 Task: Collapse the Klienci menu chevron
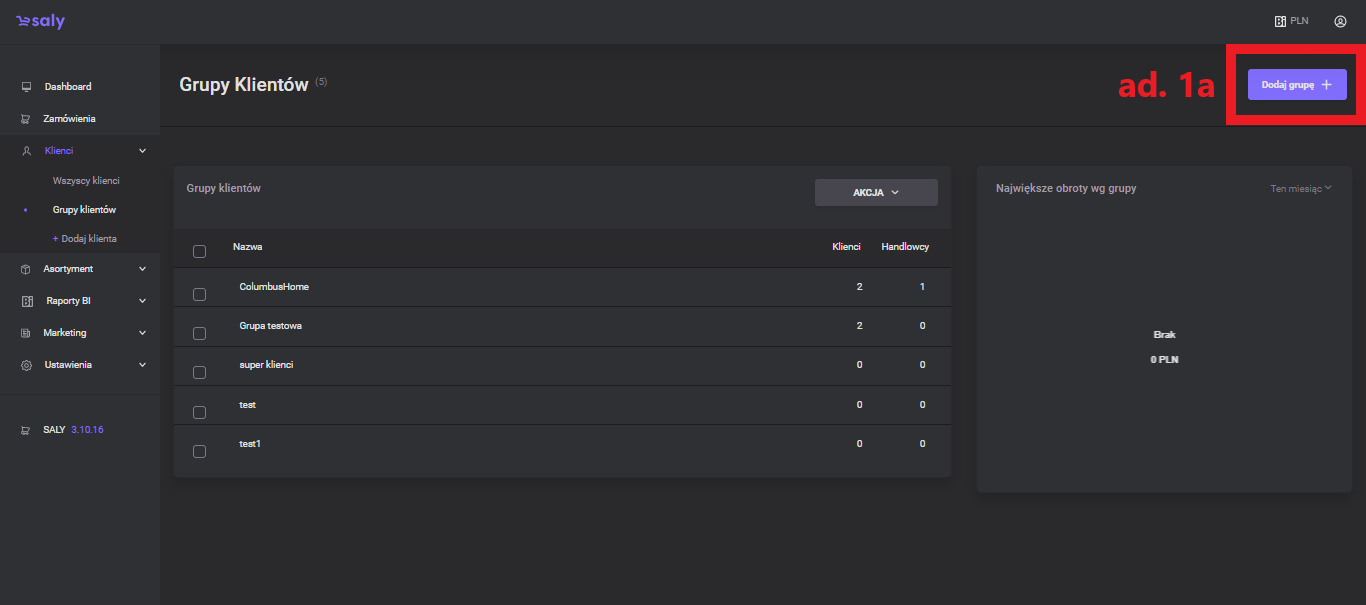point(142,151)
